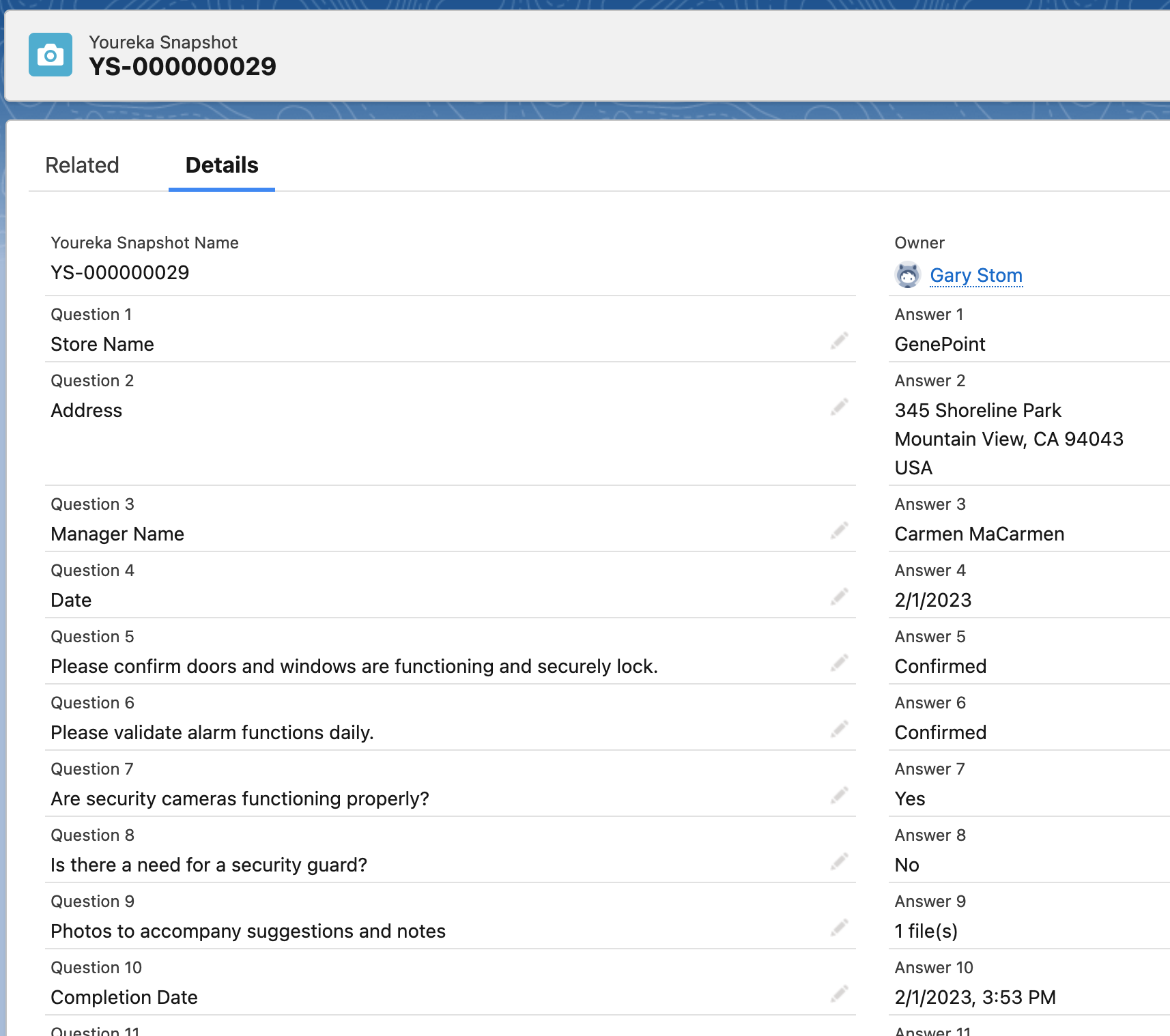The height and width of the screenshot is (1036, 1170).
Task: Edit Question 4 Date pencil icon
Action: tap(840, 596)
